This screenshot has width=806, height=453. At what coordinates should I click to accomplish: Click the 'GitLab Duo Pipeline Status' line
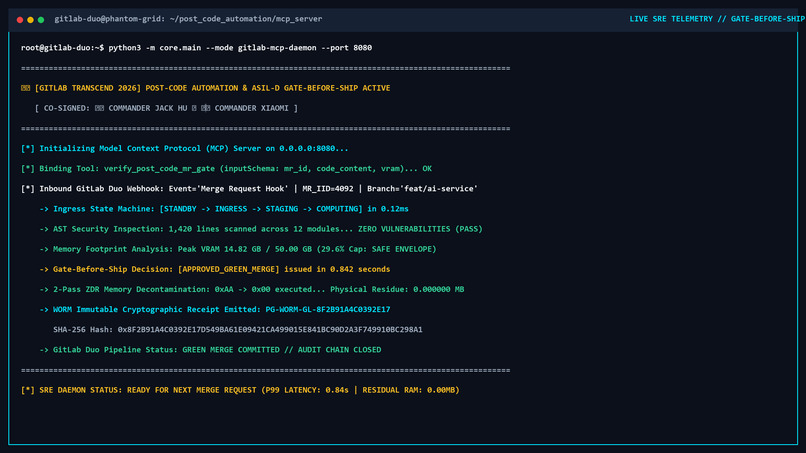point(210,350)
